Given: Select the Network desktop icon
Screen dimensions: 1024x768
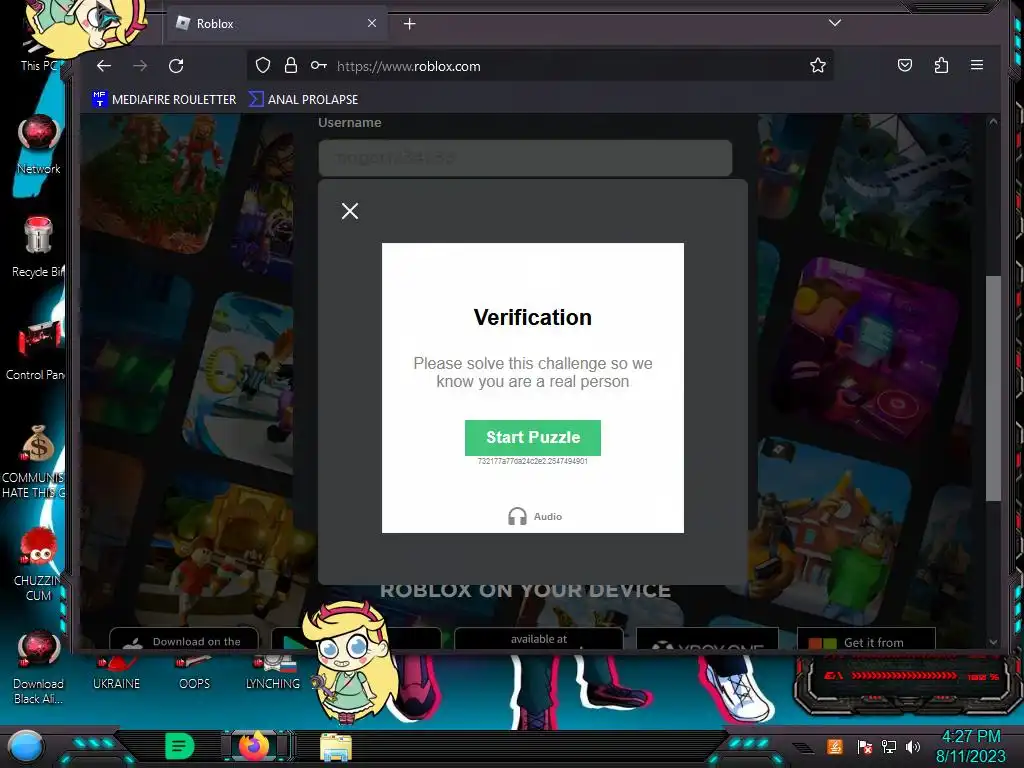Looking at the screenshot, I should tap(39, 145).
